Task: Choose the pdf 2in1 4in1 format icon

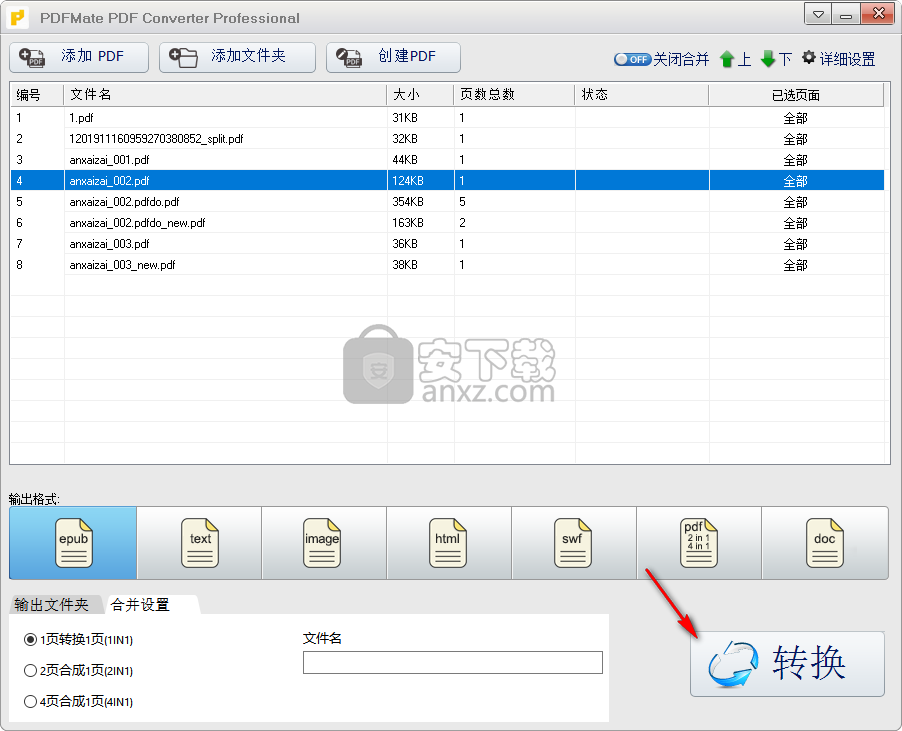Action: coord(697,543)
